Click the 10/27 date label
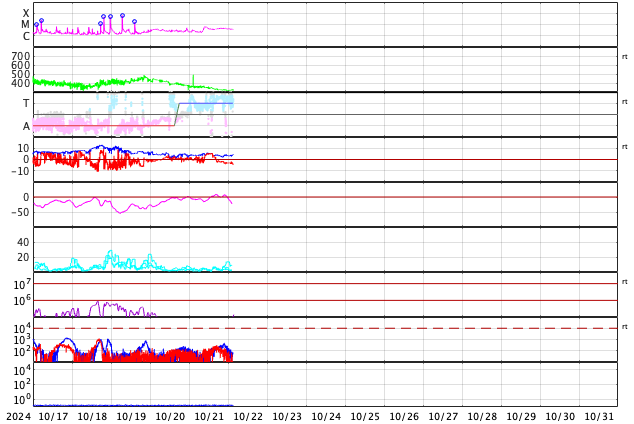Viewport: 634px width, 424px height. click(x=443, y=417)
